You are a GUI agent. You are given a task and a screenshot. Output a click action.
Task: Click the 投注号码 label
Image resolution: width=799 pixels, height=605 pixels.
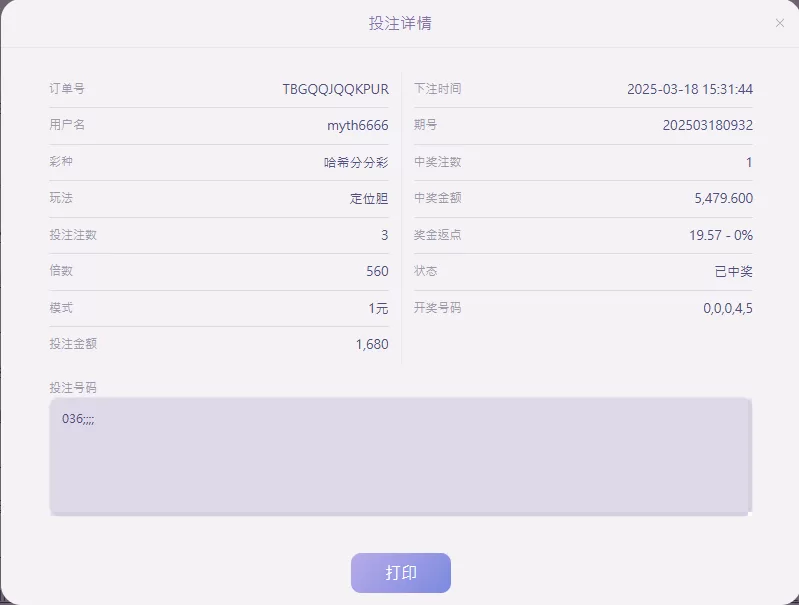pos(73,387)
